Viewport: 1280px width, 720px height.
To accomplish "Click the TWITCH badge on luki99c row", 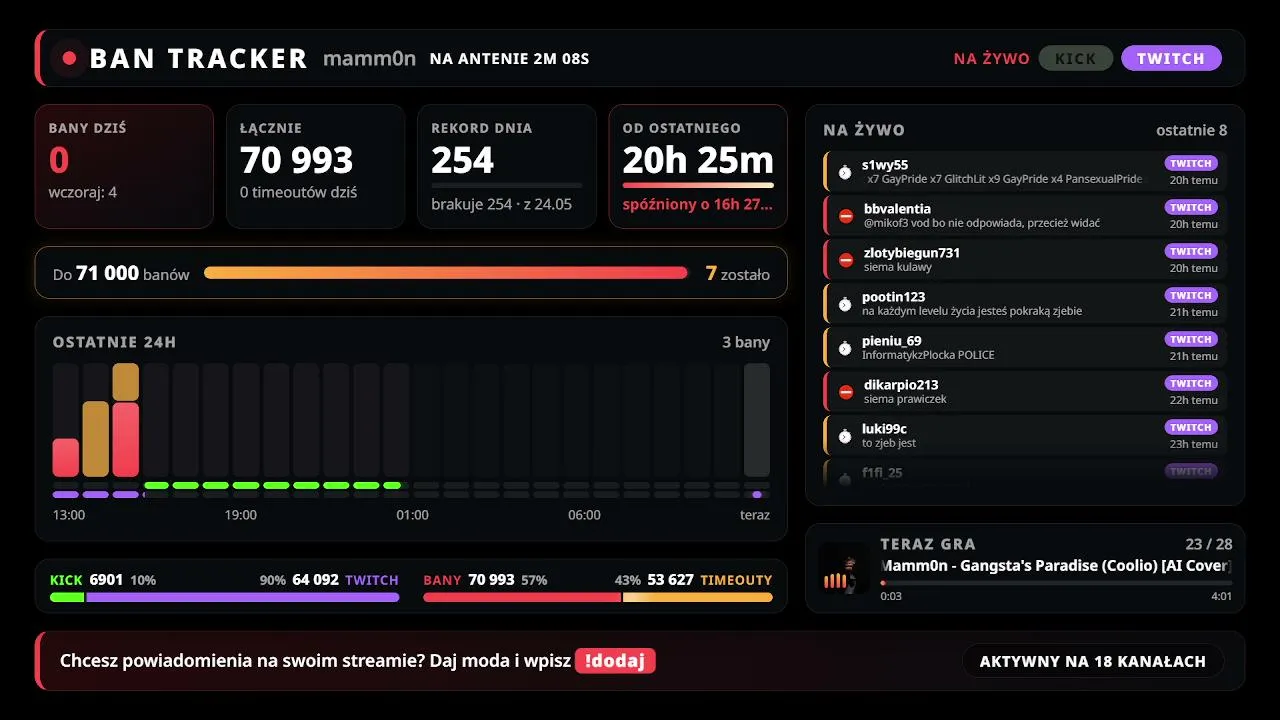I will [x=1191, y=427].
